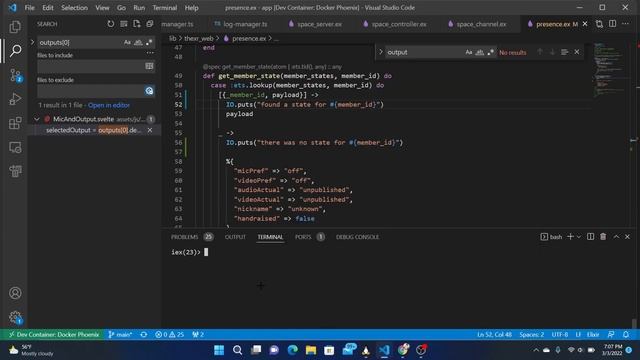
Task: Open the Docker view in activity bar
Action: (x=15, y=171)
